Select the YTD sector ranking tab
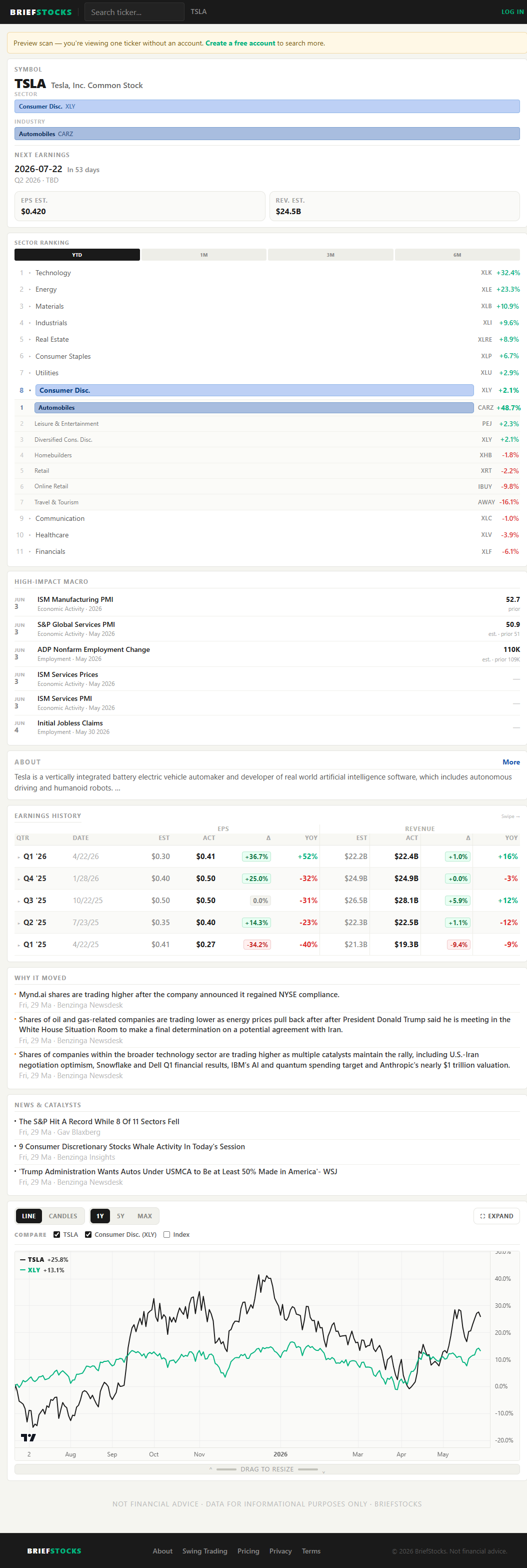The height and width of the screenshot is (1568, 527). pyautogui.click(x=77, y=255)
